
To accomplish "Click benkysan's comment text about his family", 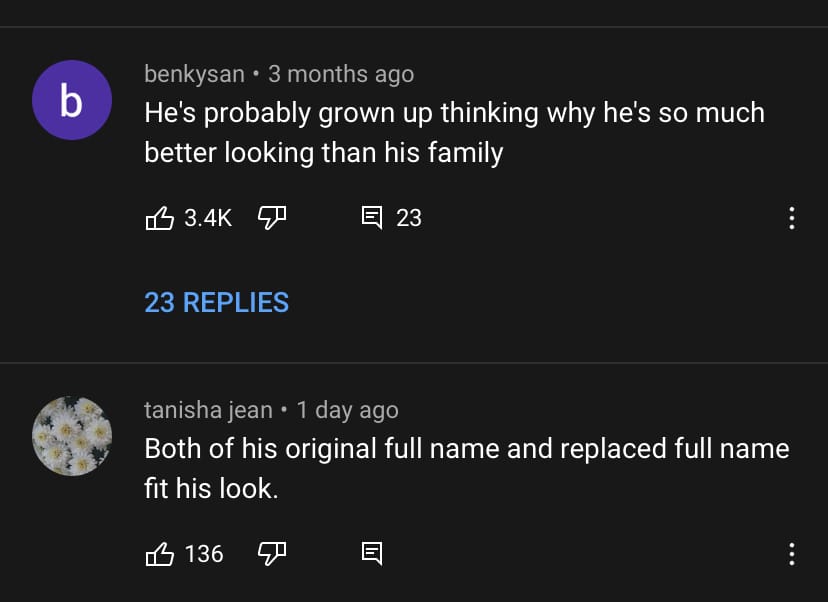I will 454,132.
